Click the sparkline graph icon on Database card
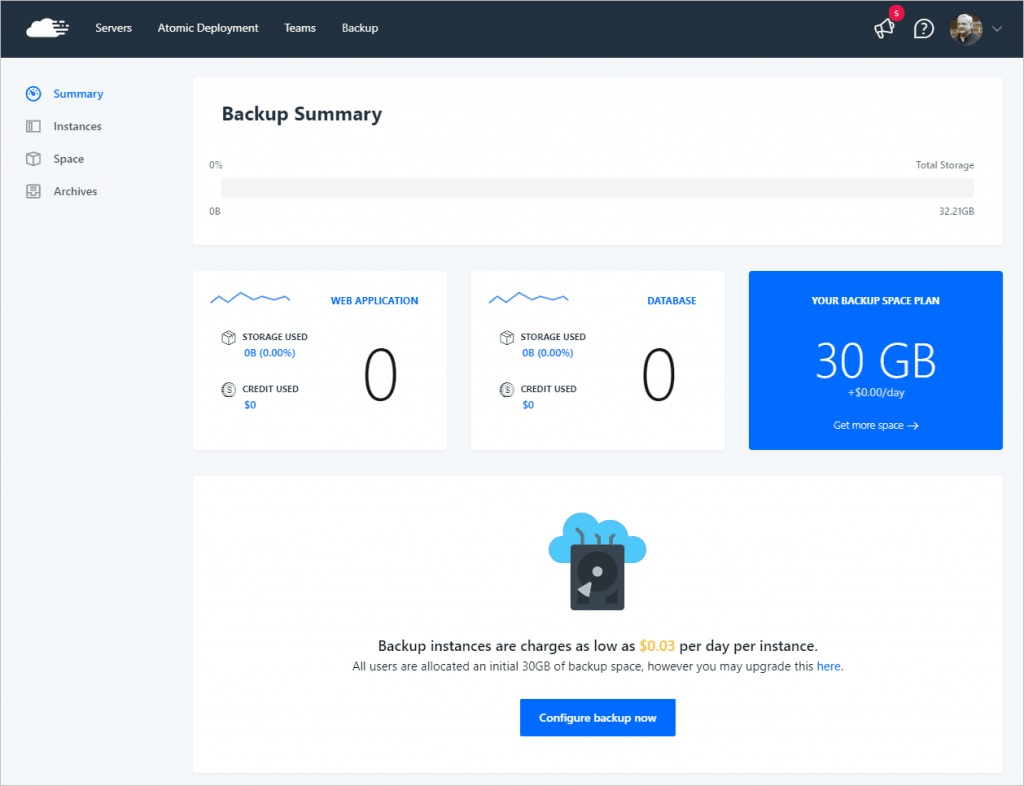This screenshot has width=1024, height=786. (528, 297)
